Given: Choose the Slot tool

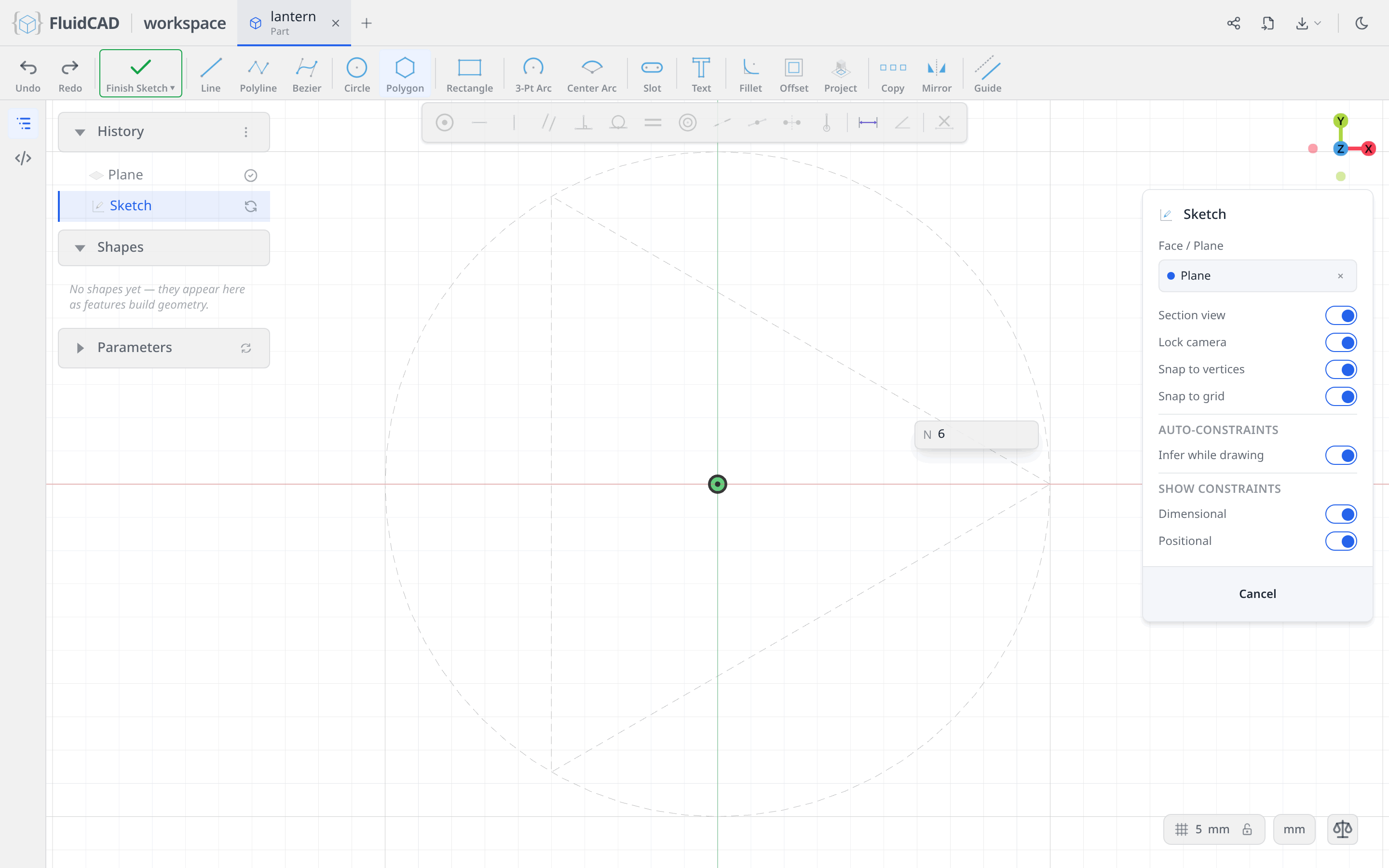Looking at the screenshot, I should point(652,75).
